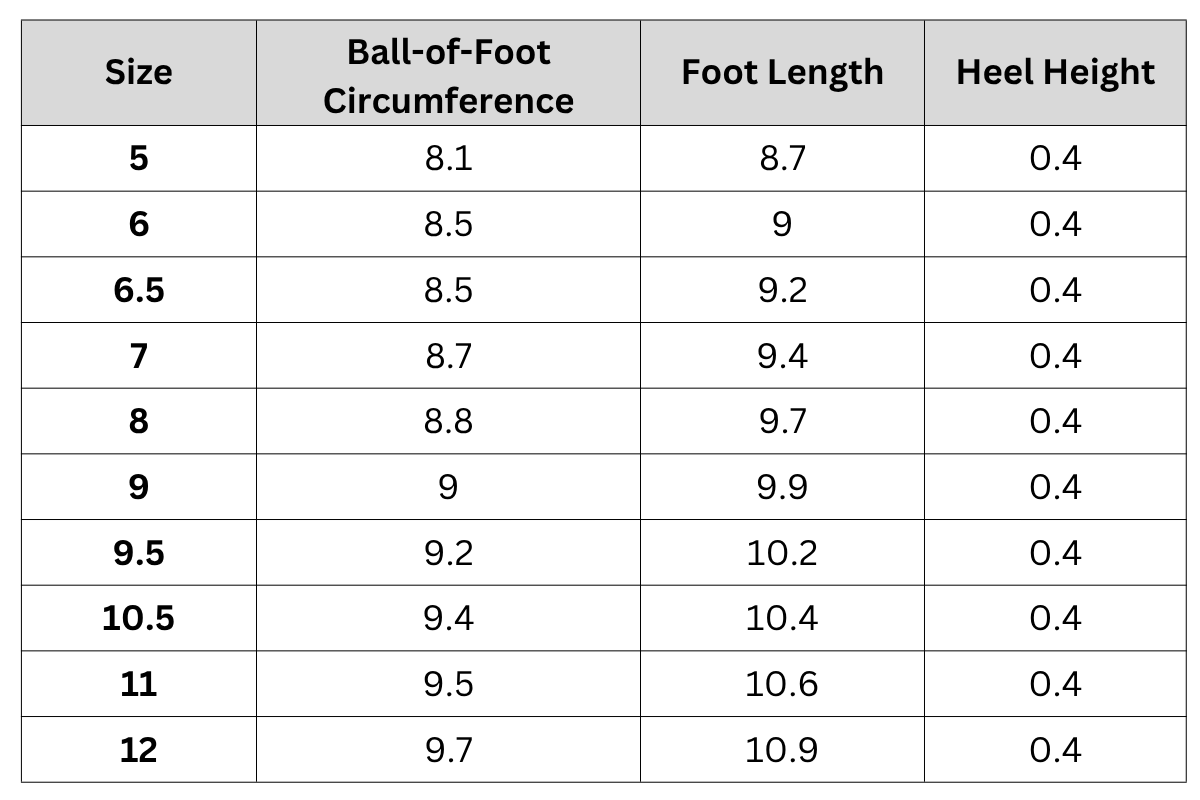
Task: Select heel height 0.4 in size 12 row
Action: [1055, 750]
